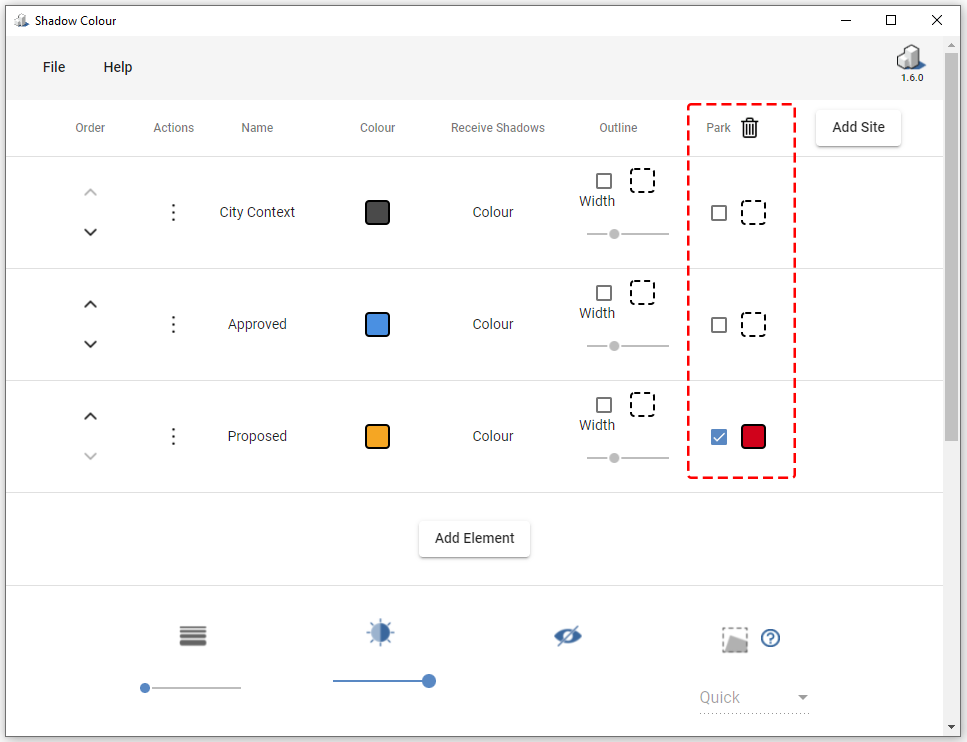Move City Context down with the chevron

coord(90,232)
